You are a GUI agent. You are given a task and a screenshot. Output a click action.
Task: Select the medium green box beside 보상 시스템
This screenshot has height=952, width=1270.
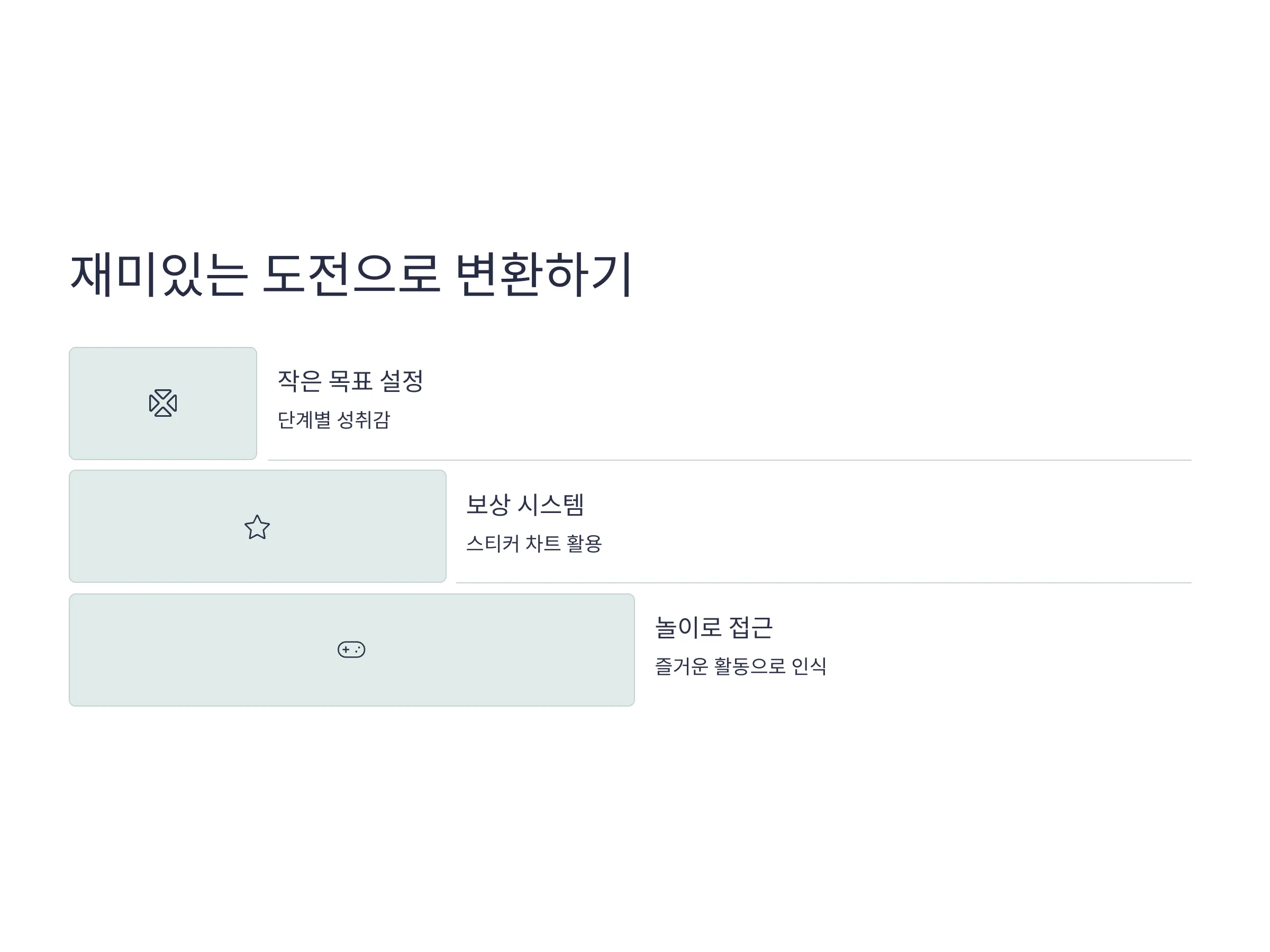coord(258,526)
